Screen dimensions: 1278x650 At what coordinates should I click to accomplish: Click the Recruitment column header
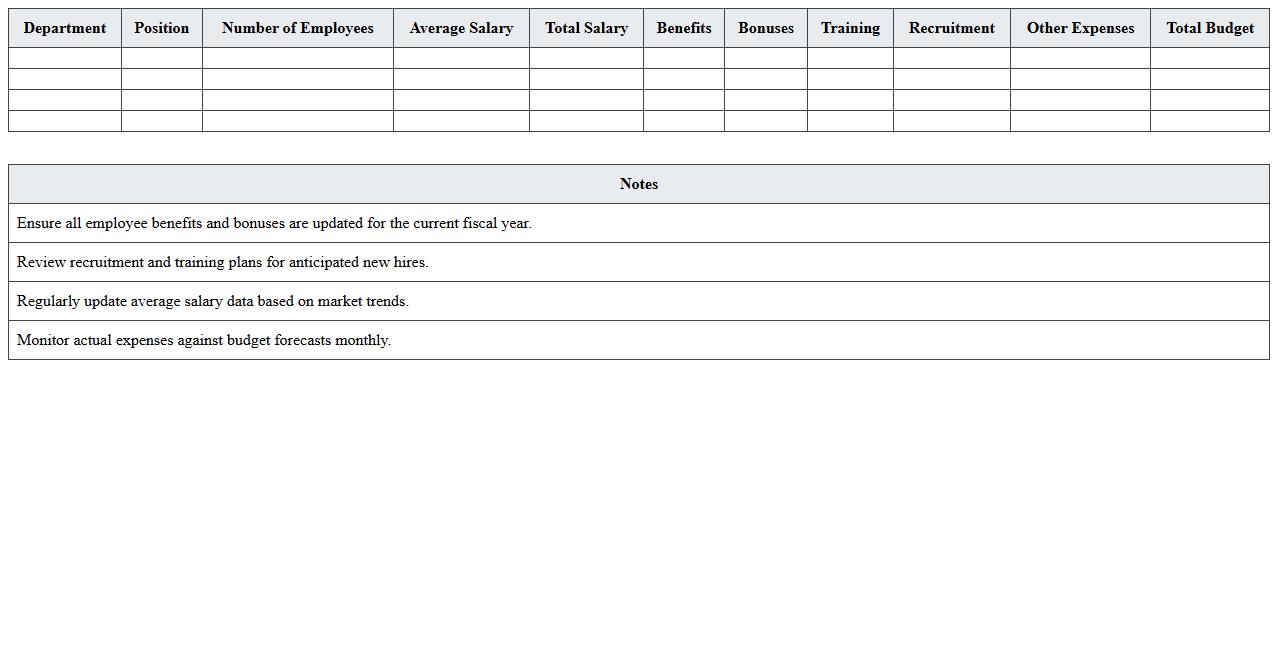952,28
